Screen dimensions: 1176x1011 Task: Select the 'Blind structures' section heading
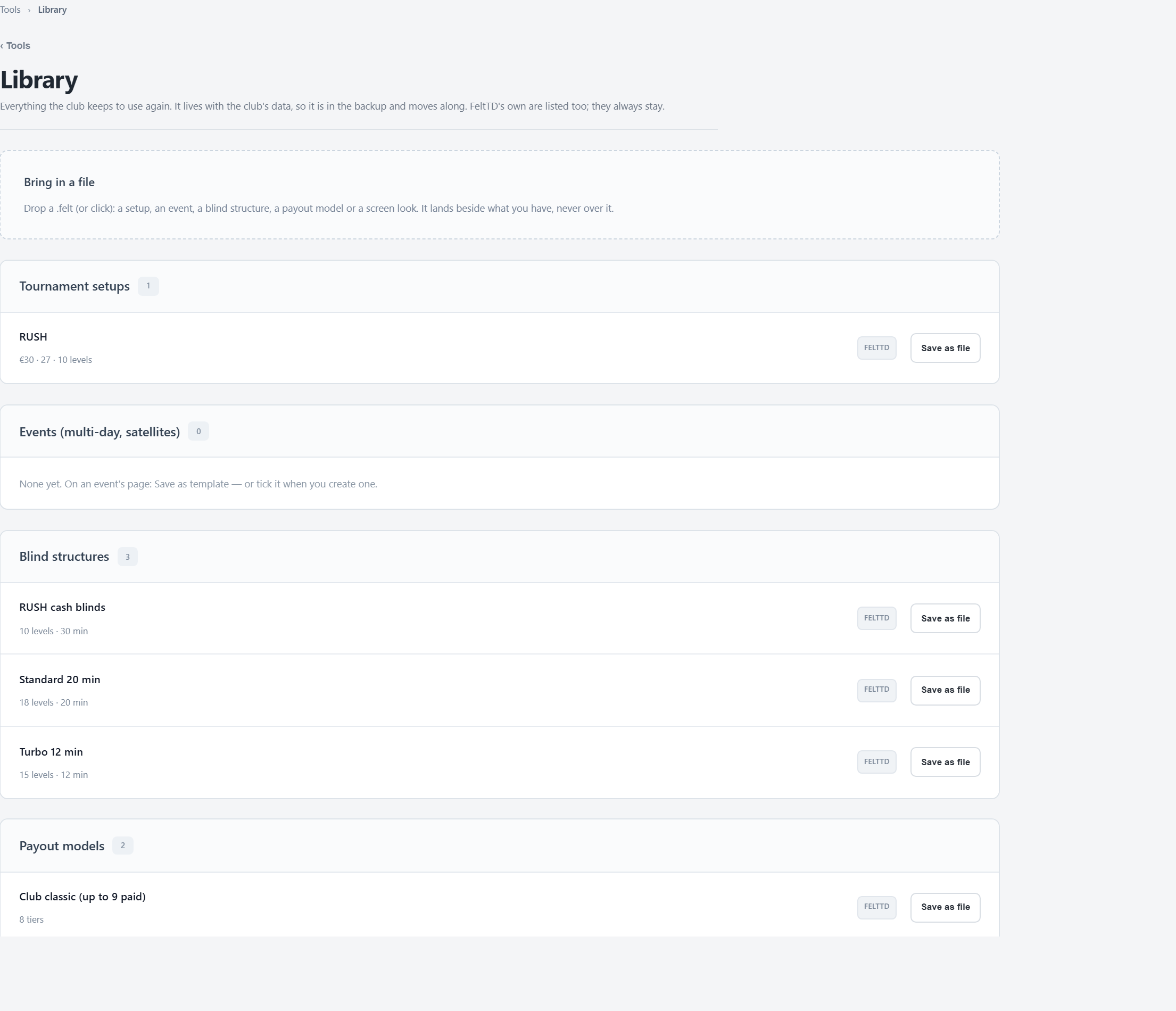64,556
